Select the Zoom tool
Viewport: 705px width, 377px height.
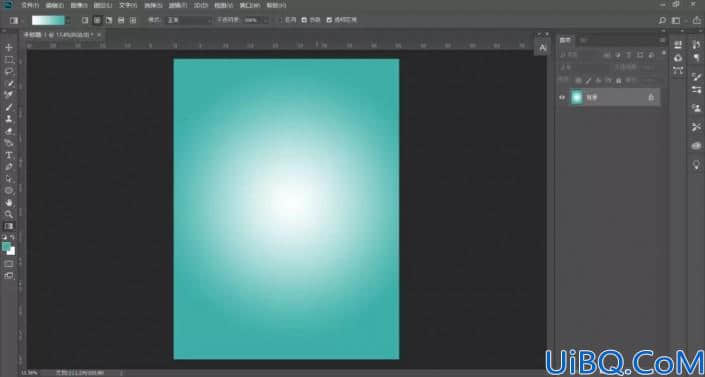pyautogui.click(x=9, y=214)
